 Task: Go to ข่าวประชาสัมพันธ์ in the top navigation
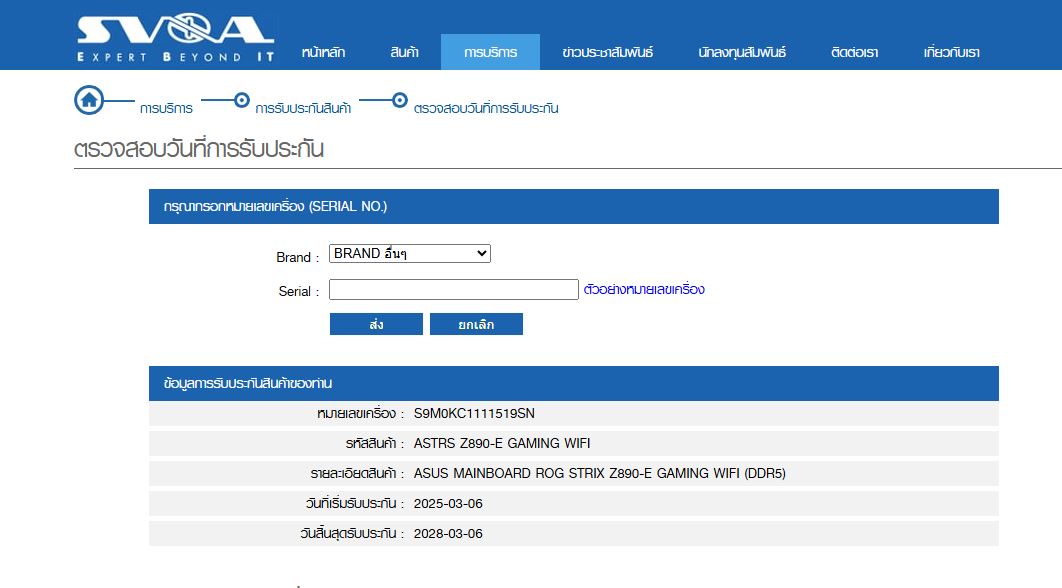pos(607,52)
